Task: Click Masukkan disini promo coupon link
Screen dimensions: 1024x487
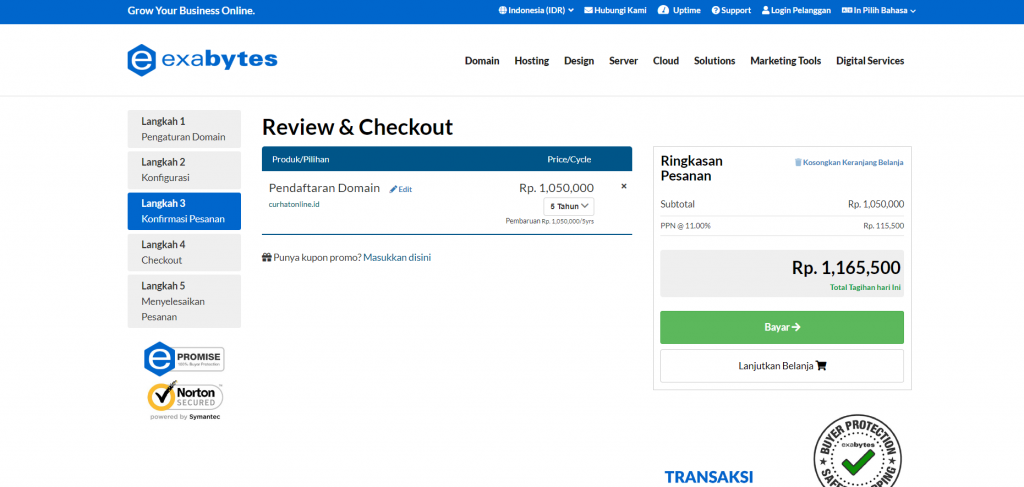Action: coord(397,257)
